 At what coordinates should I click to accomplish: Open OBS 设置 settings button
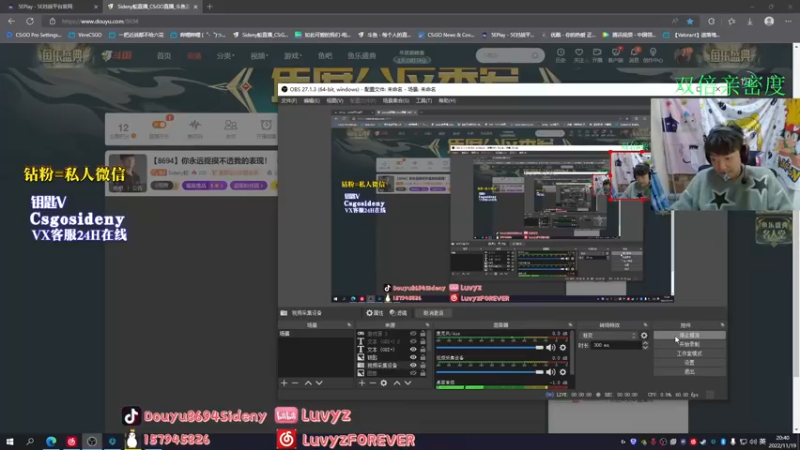pyautogui.click(x=689, y=363)
